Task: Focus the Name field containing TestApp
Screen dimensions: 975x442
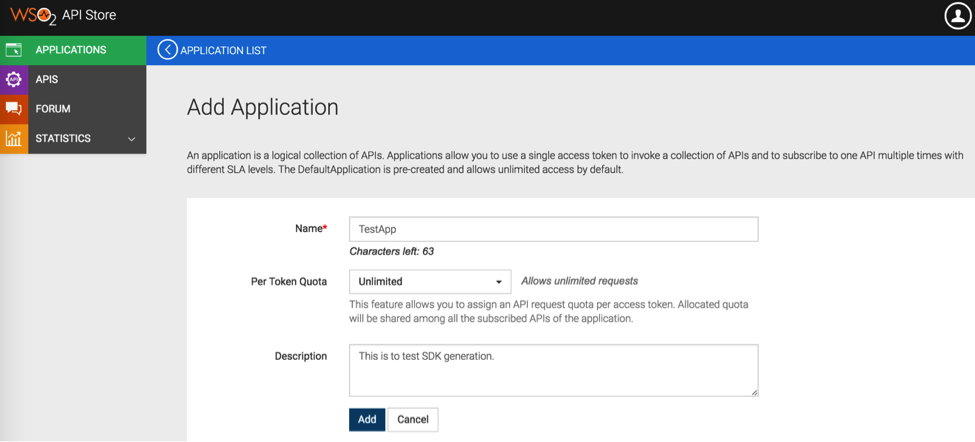Action: pos(553,229)
